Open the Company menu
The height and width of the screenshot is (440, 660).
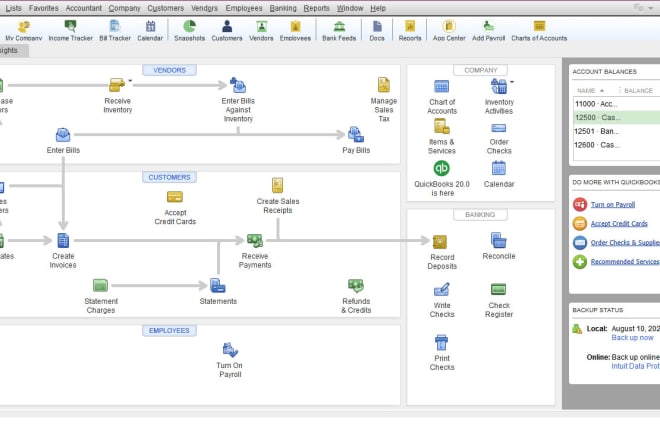click(124, 8)
